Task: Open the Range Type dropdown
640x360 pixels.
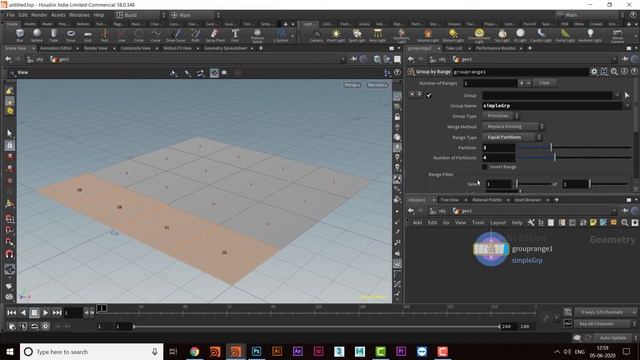Action: click(512, 137)
